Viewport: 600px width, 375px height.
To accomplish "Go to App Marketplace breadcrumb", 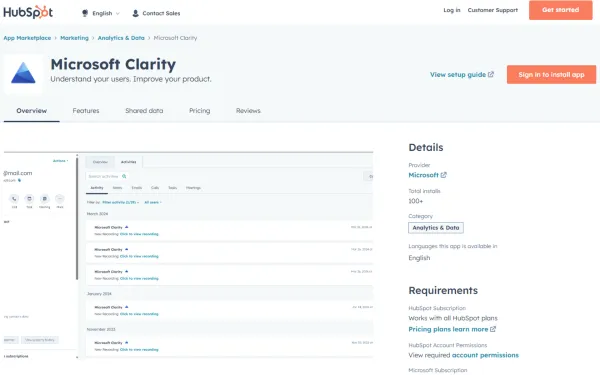I will pos(27,38).
